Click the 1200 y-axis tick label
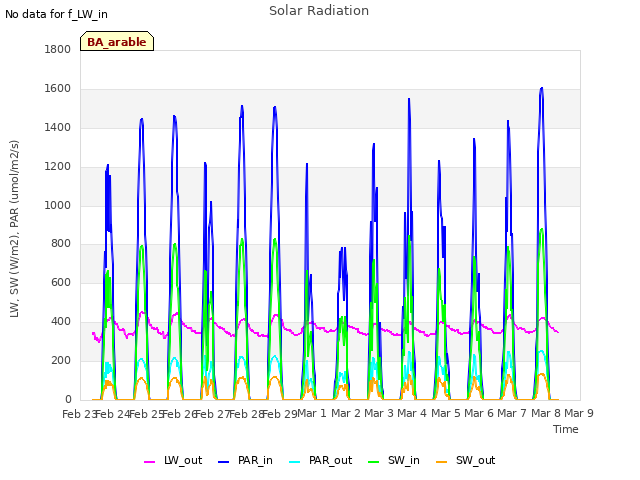The width and height of the screenshot is (640, 480). [x=58, y=167]
